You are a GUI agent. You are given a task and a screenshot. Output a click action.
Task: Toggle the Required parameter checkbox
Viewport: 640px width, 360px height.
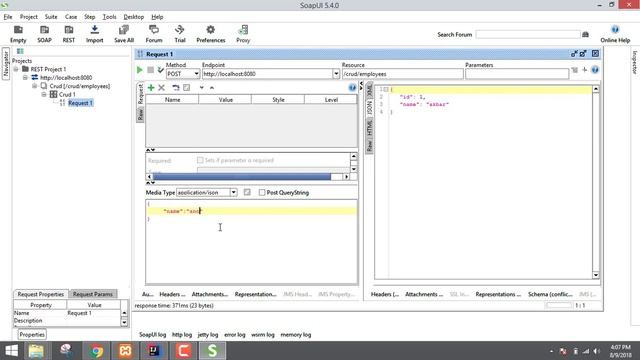[200, 160]
